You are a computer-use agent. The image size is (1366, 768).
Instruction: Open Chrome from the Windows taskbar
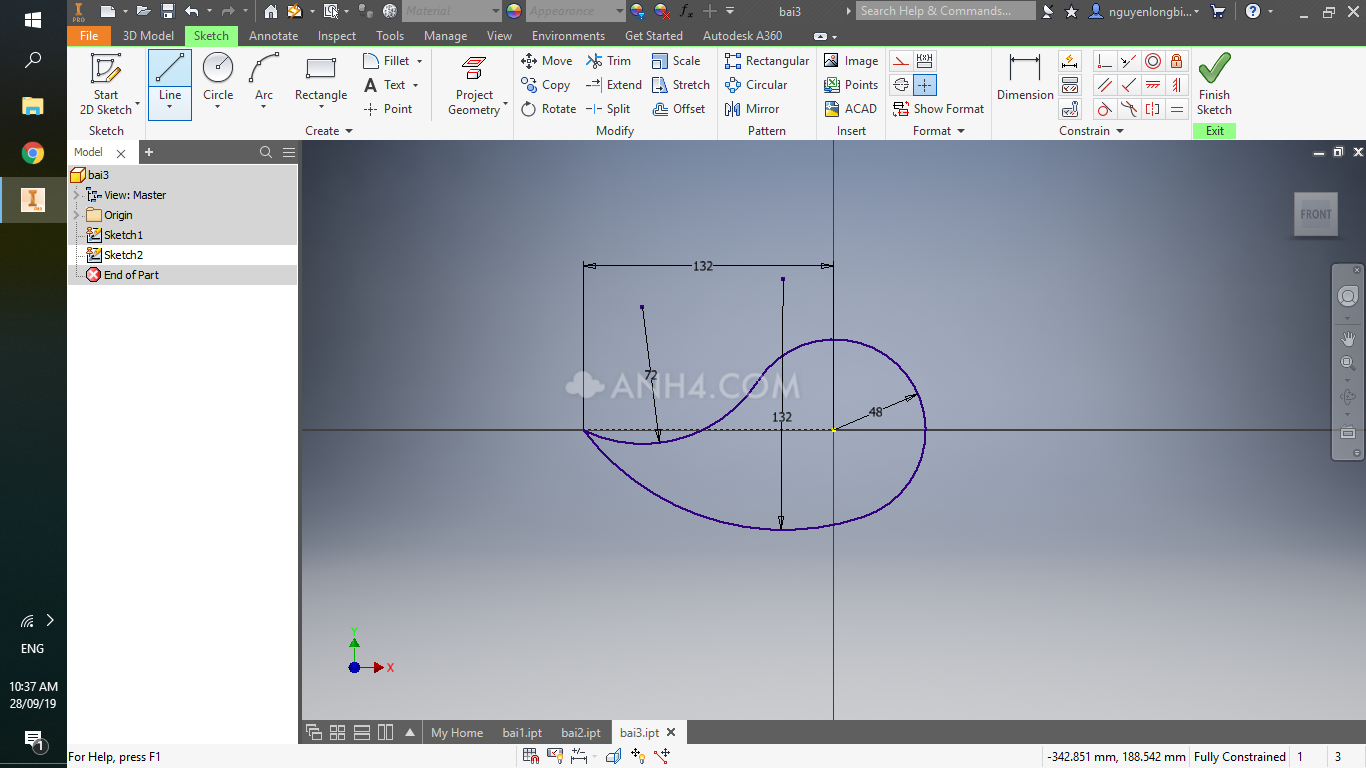point(33,153)
